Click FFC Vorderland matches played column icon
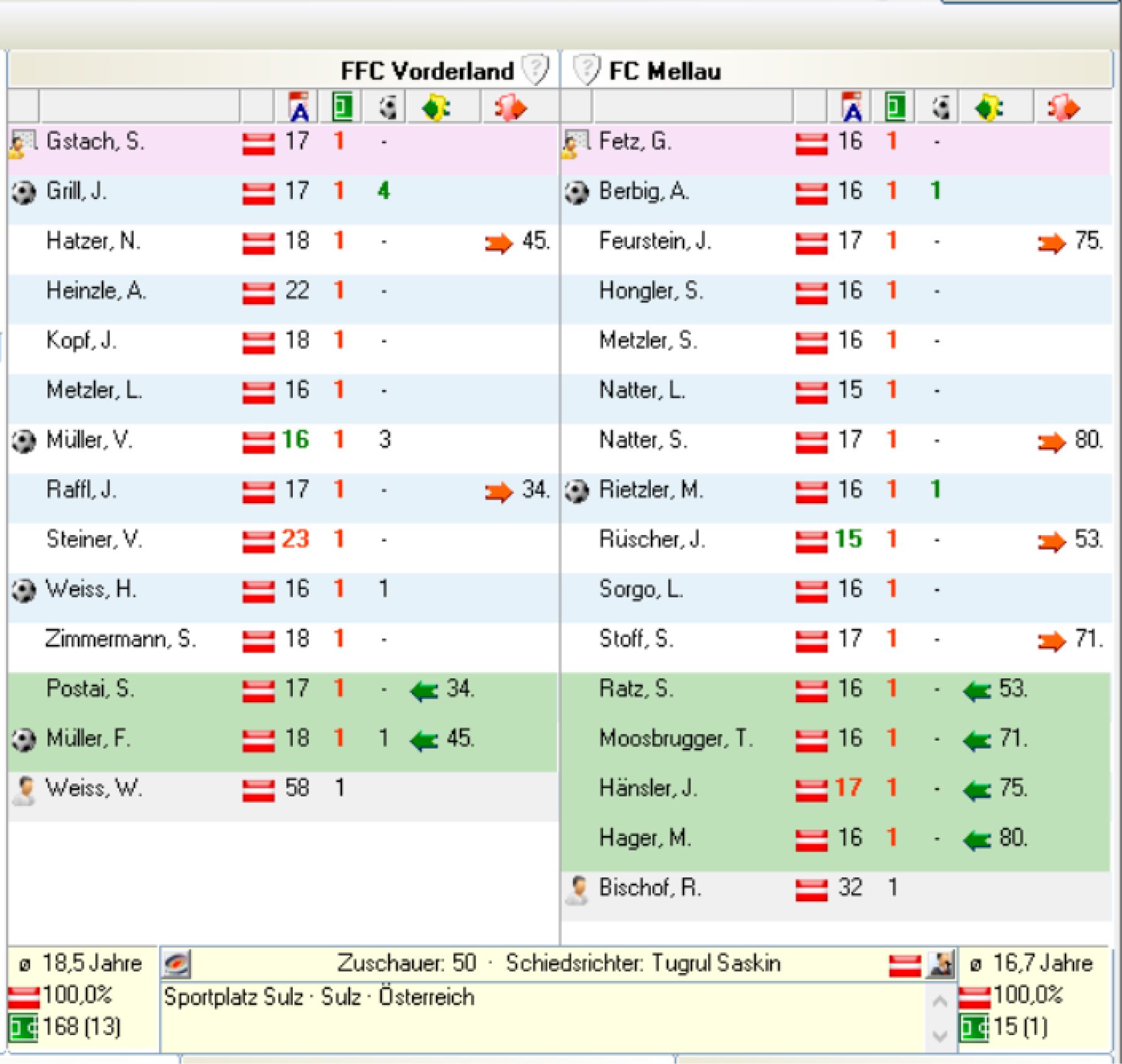 point(342,107)
